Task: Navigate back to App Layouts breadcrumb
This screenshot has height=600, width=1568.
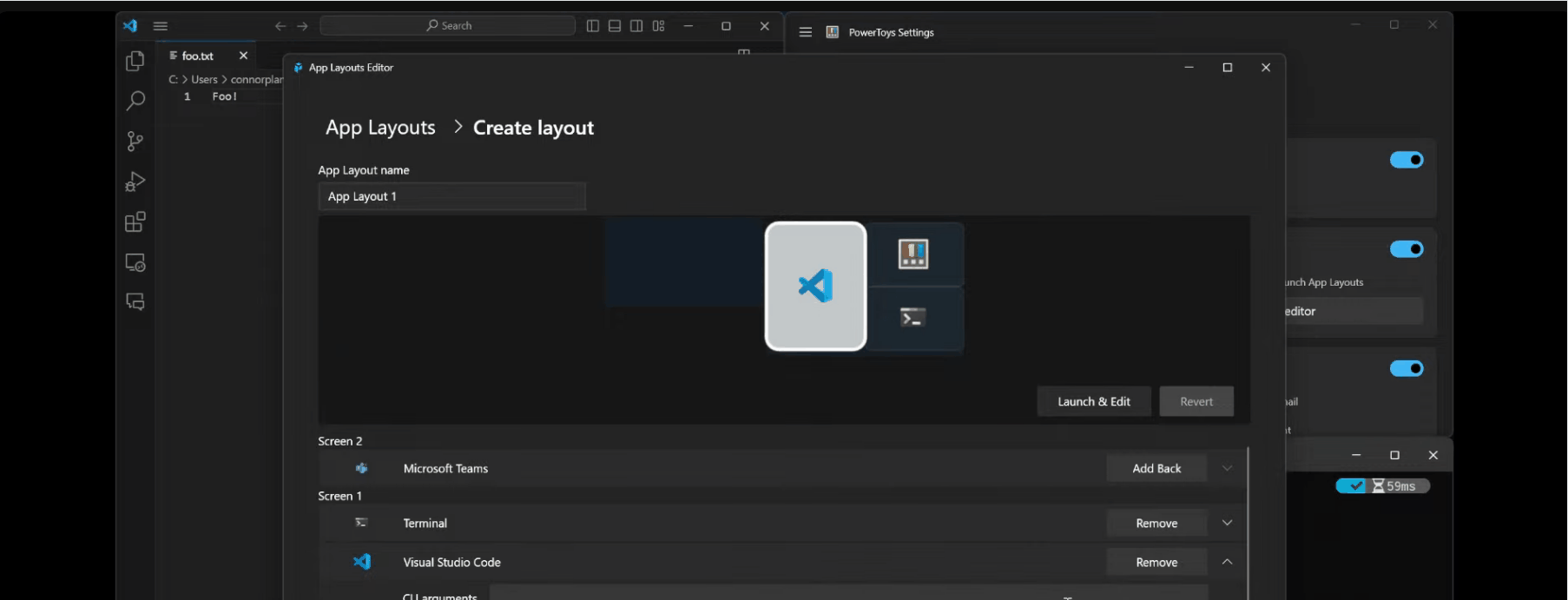Action: (380, 128)
